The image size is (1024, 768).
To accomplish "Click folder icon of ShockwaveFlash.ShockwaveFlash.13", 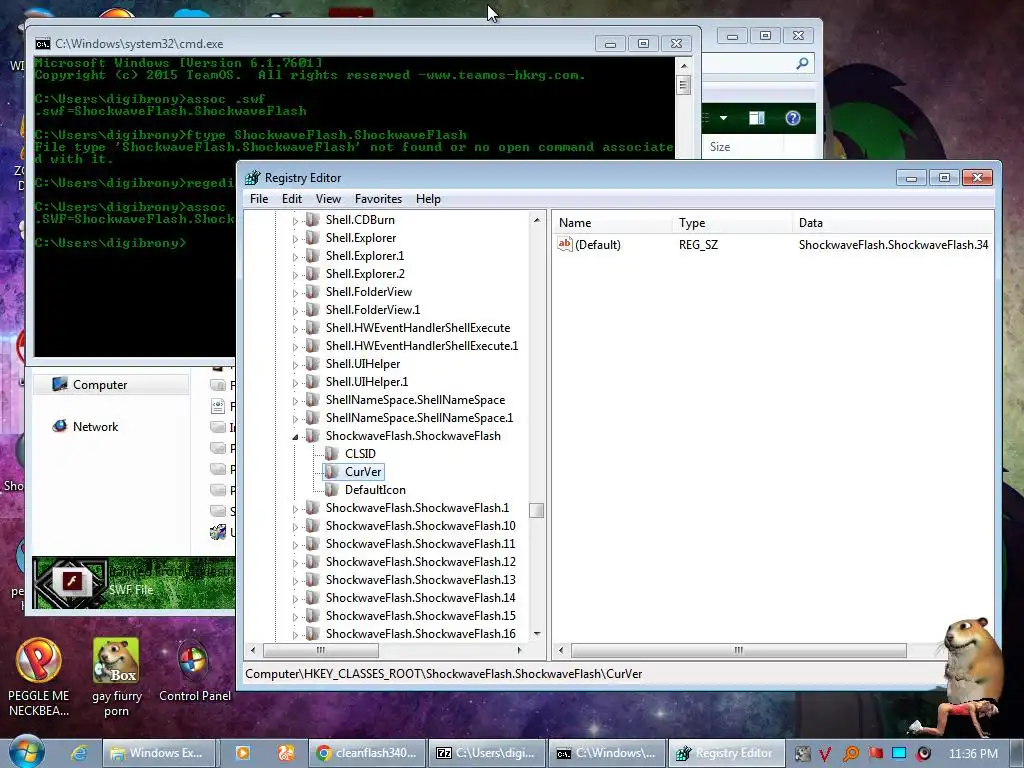I will click(313, 579).
